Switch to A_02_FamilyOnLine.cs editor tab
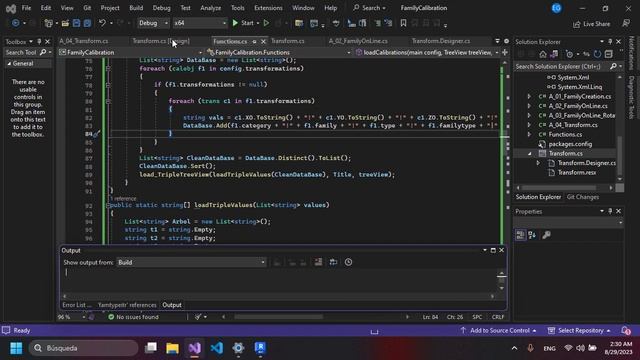The width and height of the screenshot is (640, 360). click(358, 41)
